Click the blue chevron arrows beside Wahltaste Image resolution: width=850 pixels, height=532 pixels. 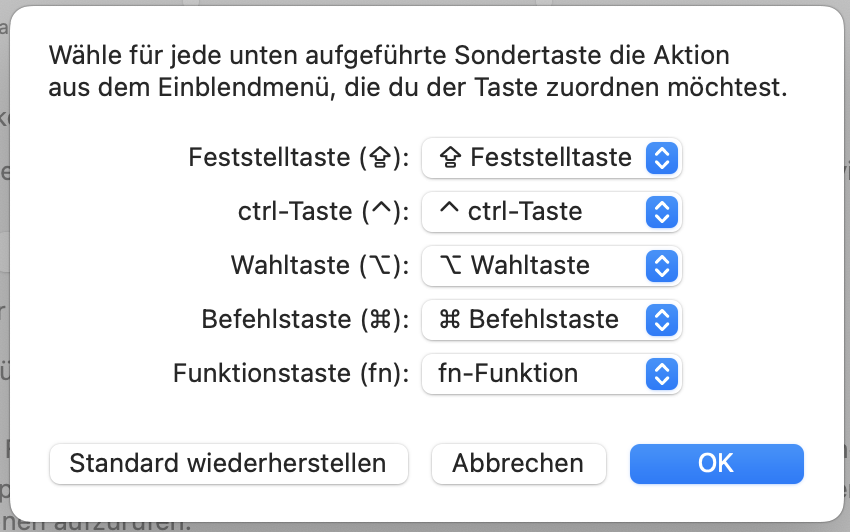[662, 265]
